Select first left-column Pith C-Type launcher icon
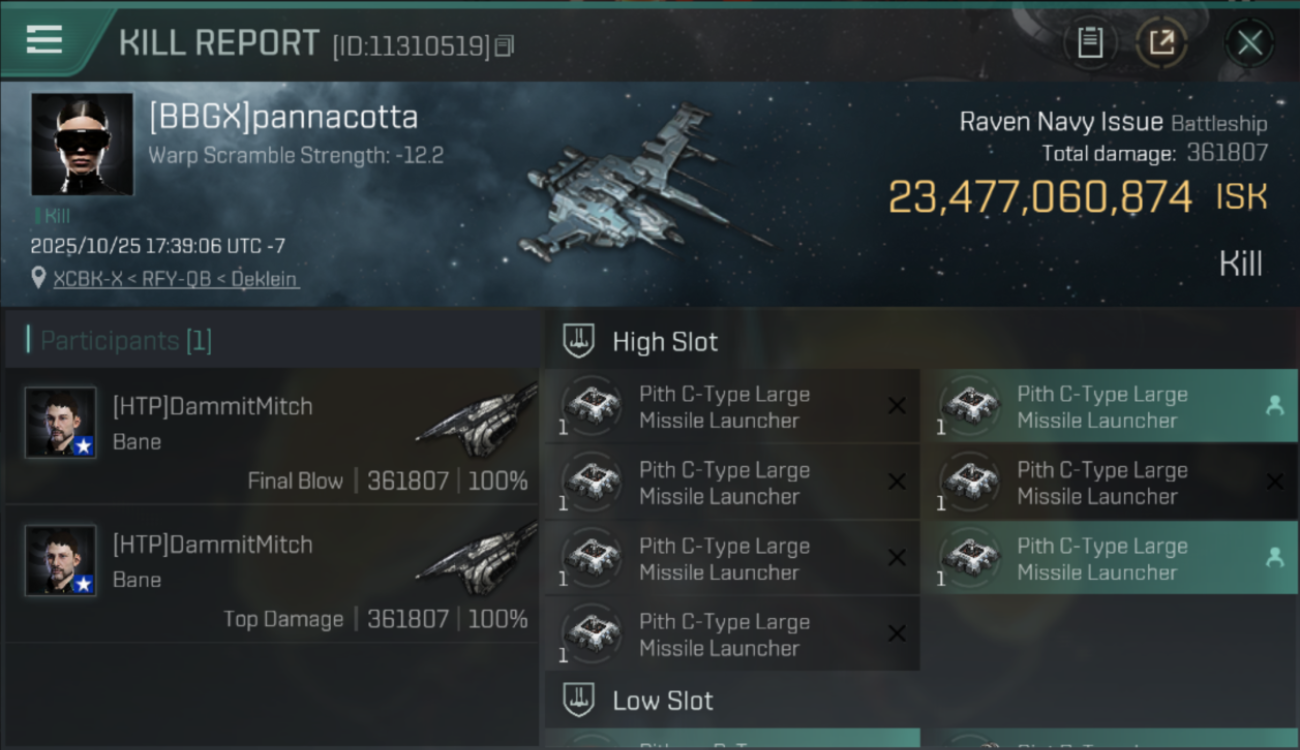Screen dimensions: 1300x750 [592, 406]
